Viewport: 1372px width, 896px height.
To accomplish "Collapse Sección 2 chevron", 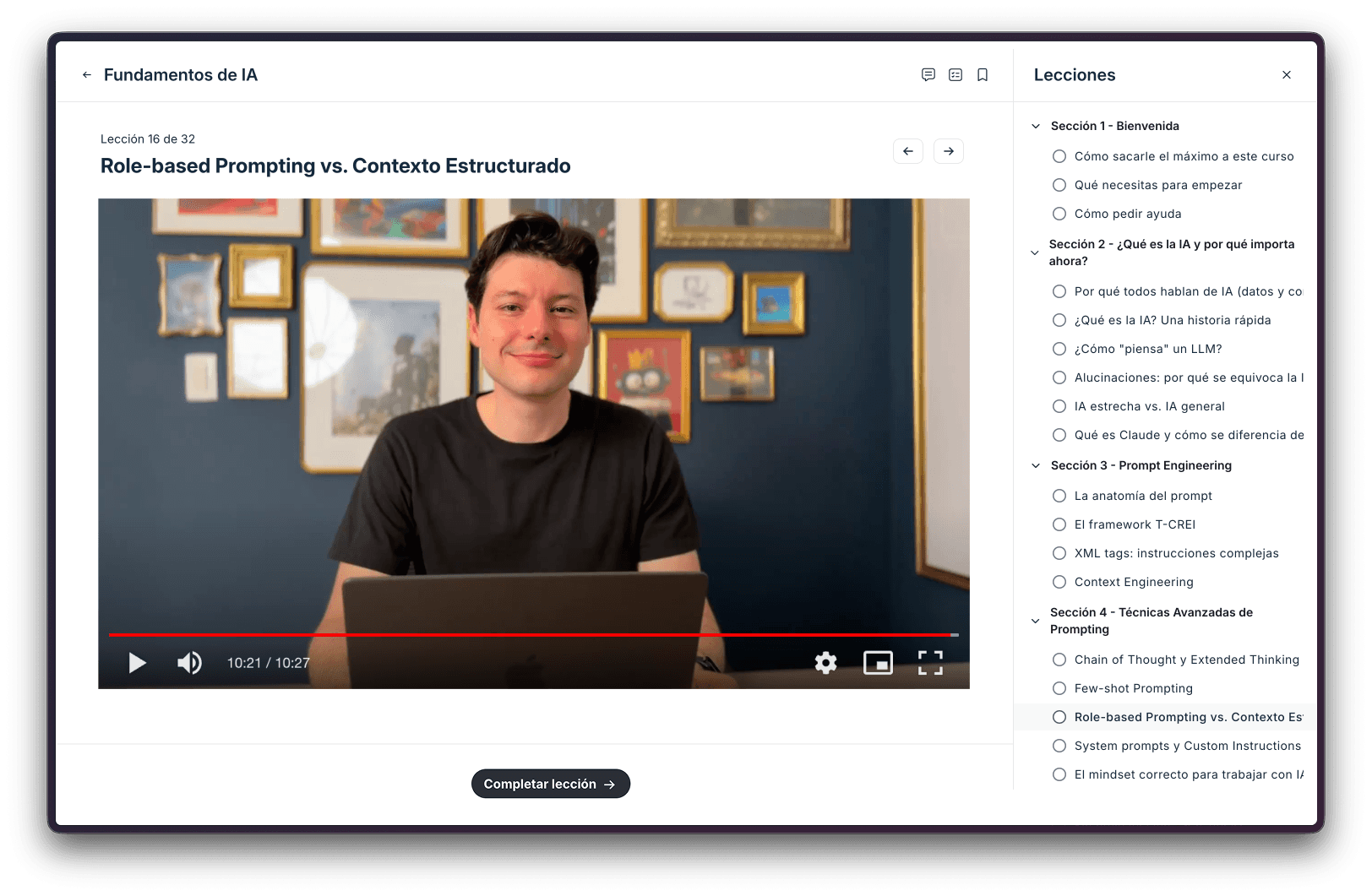I will pyautogui.click(x=1035, y=253).
